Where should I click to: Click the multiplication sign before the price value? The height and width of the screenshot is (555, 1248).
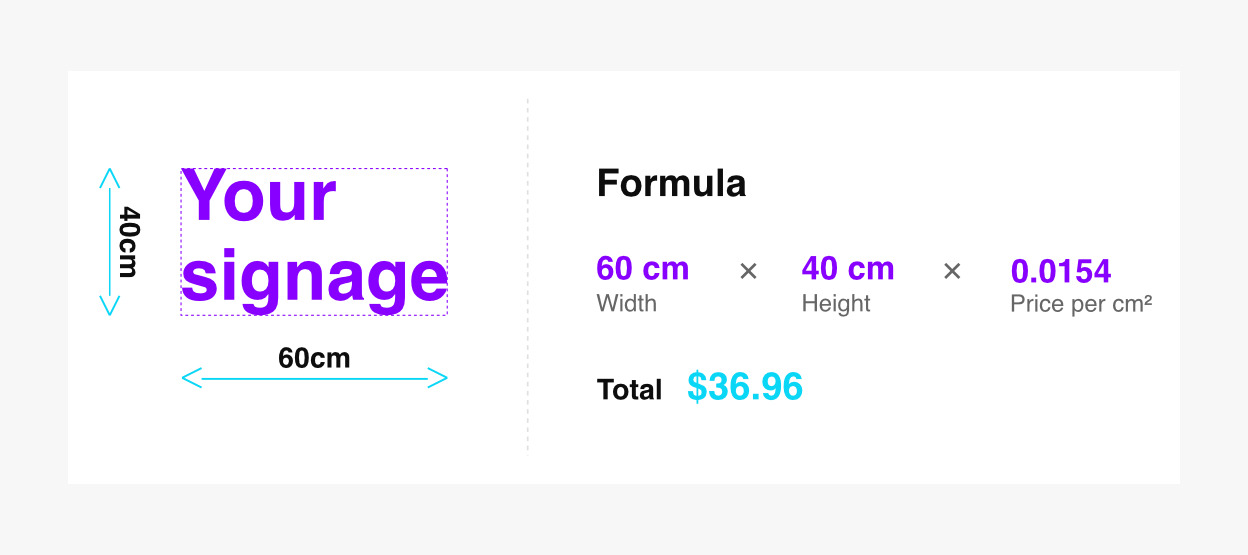[952, 271]
